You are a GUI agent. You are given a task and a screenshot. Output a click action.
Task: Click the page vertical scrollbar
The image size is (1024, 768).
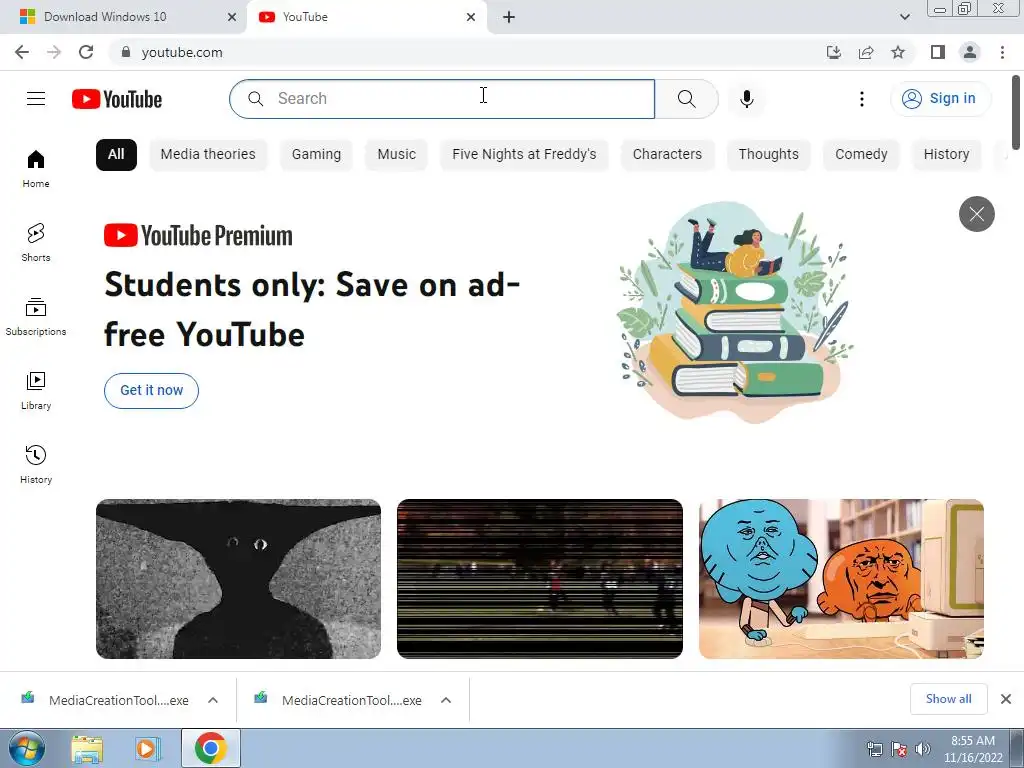point(1016,112)
